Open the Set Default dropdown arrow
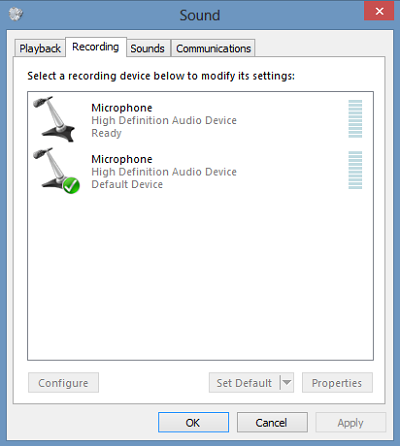The image size is (400, 446). pyautogui.click(x=287, y=382)
